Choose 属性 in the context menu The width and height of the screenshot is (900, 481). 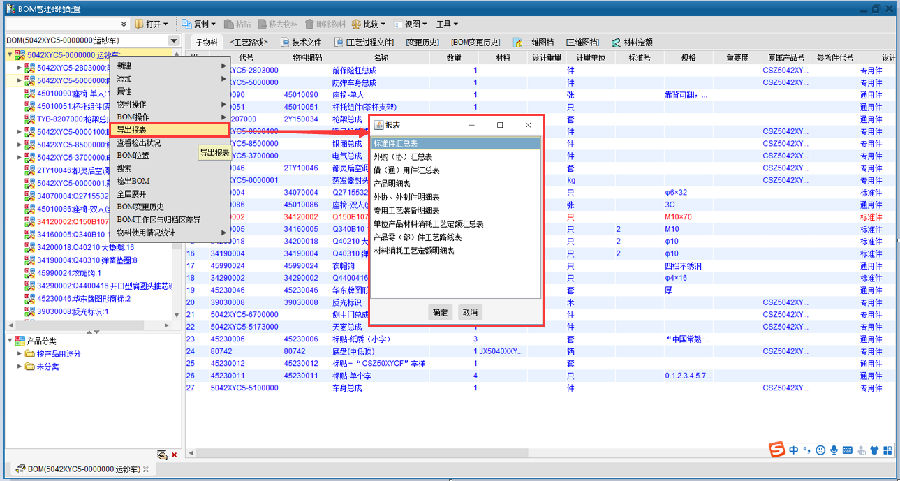click(x=169, y=91)
